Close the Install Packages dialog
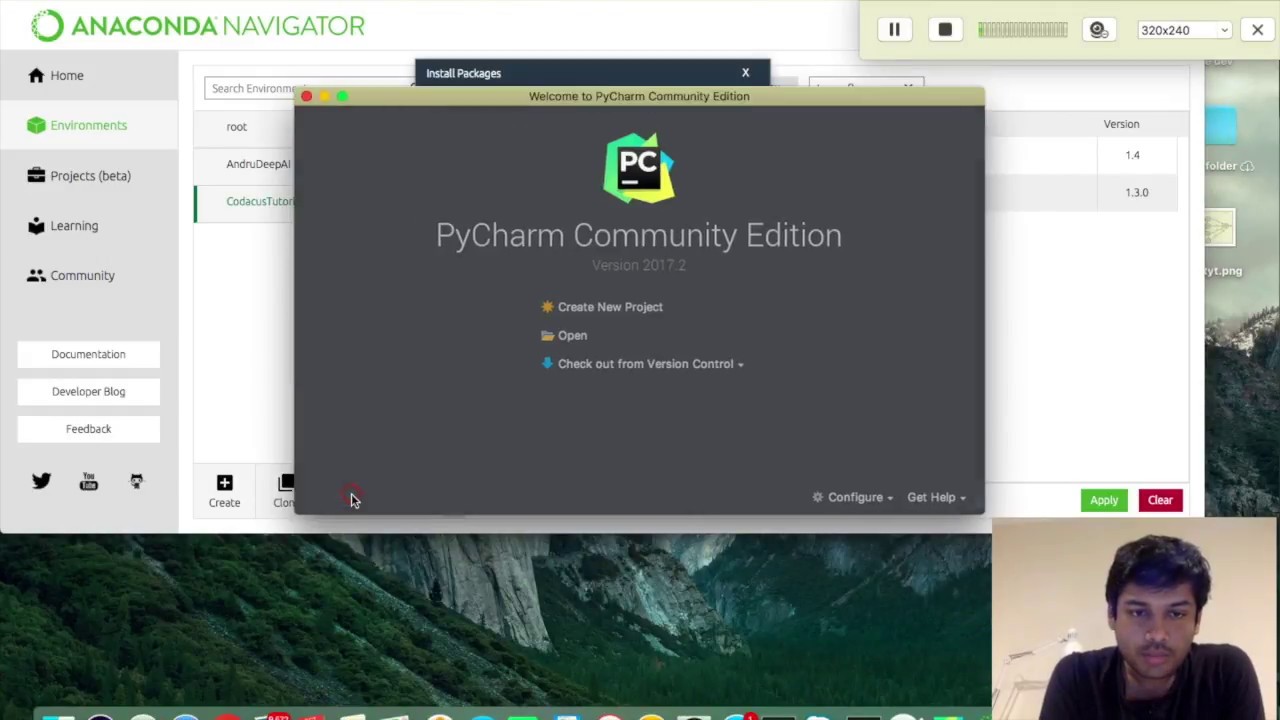This screenshot has width=1280, height=720. click(x=745, y=73)
